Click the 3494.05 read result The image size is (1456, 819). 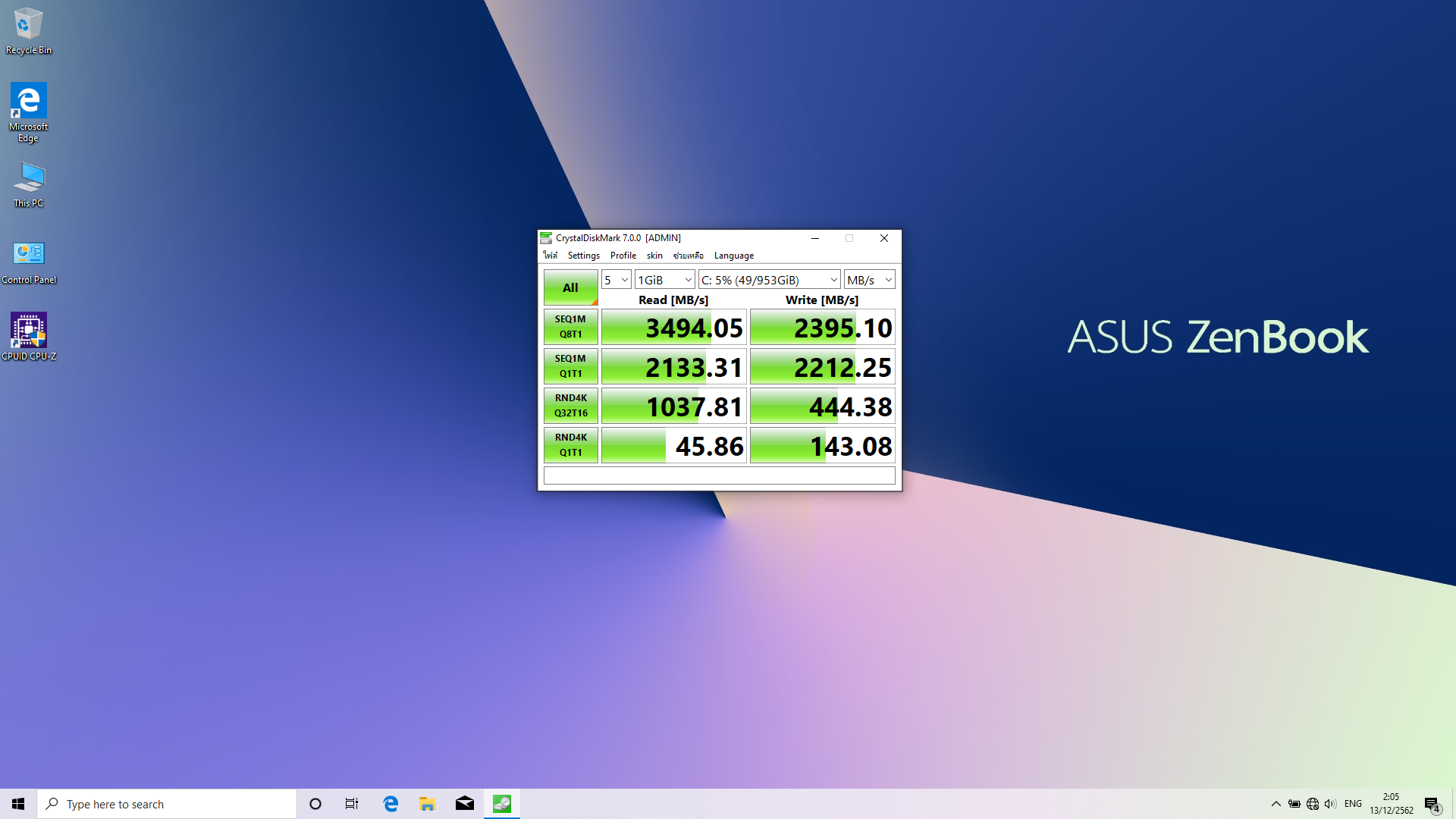[674, 328]
